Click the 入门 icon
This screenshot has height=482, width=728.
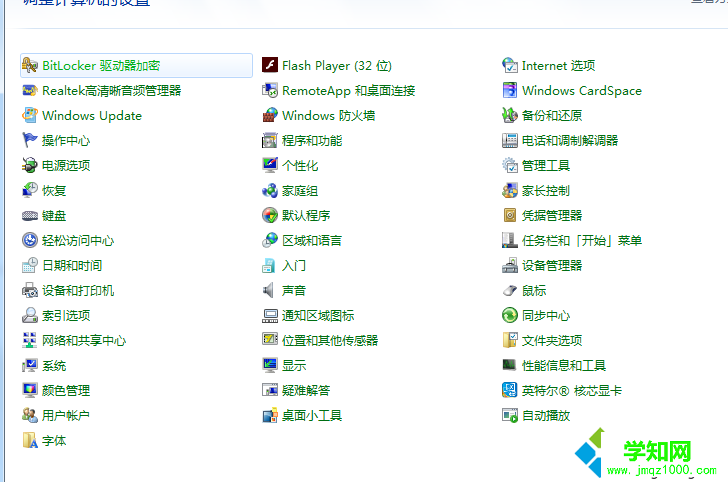pos(270,266)
